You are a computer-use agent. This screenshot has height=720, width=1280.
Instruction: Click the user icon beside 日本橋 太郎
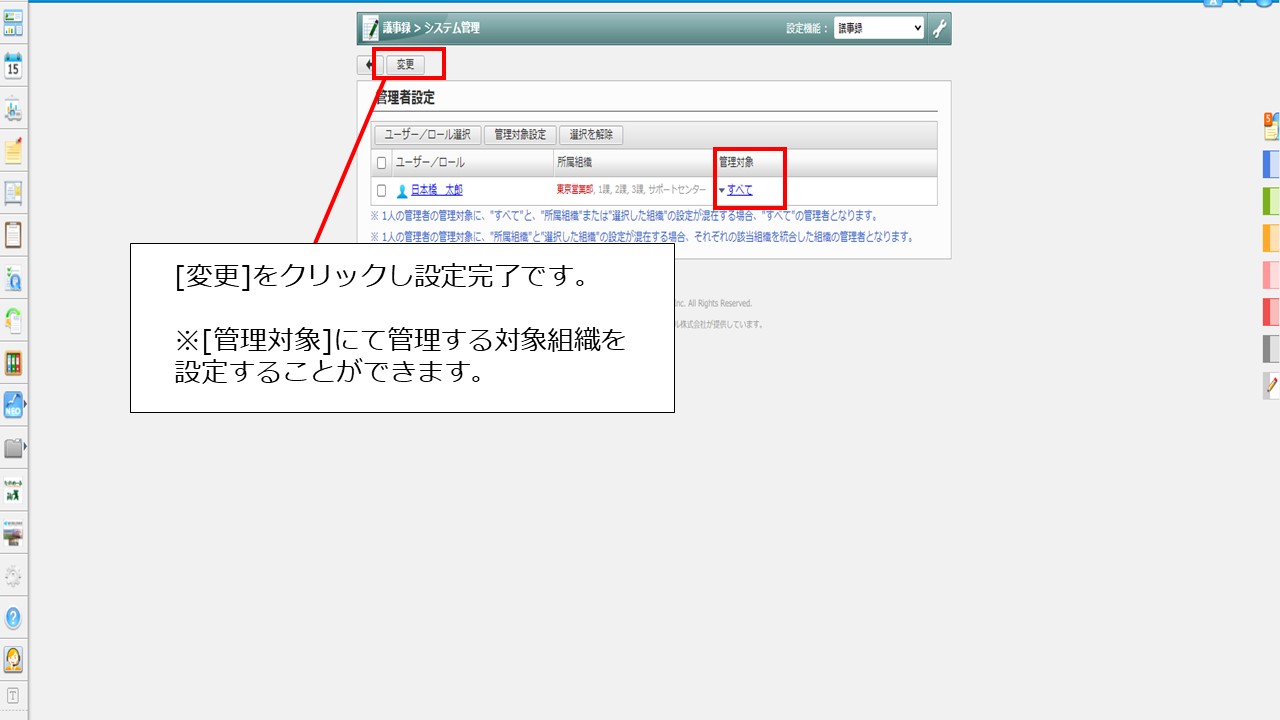coord(402,190)
